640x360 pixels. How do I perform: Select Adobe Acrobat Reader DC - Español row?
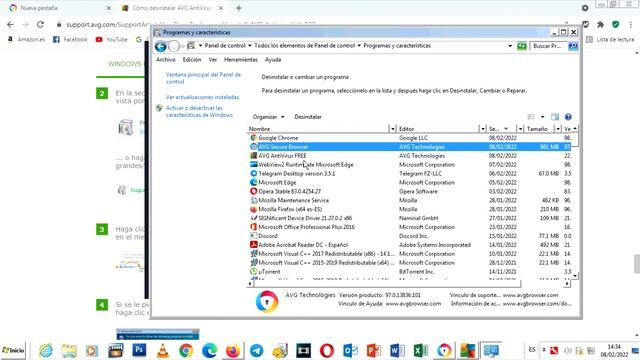click(409, 245)
